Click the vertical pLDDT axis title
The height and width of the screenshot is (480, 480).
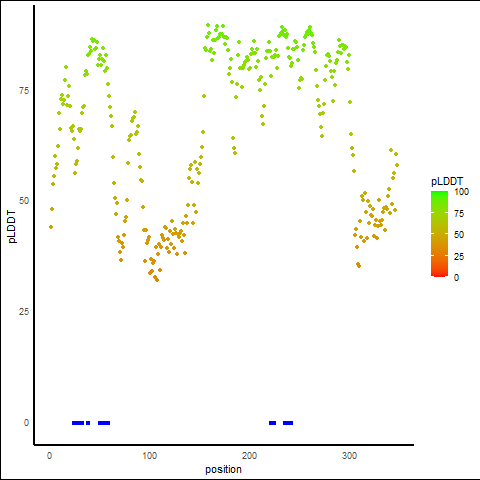click(12, 227)
